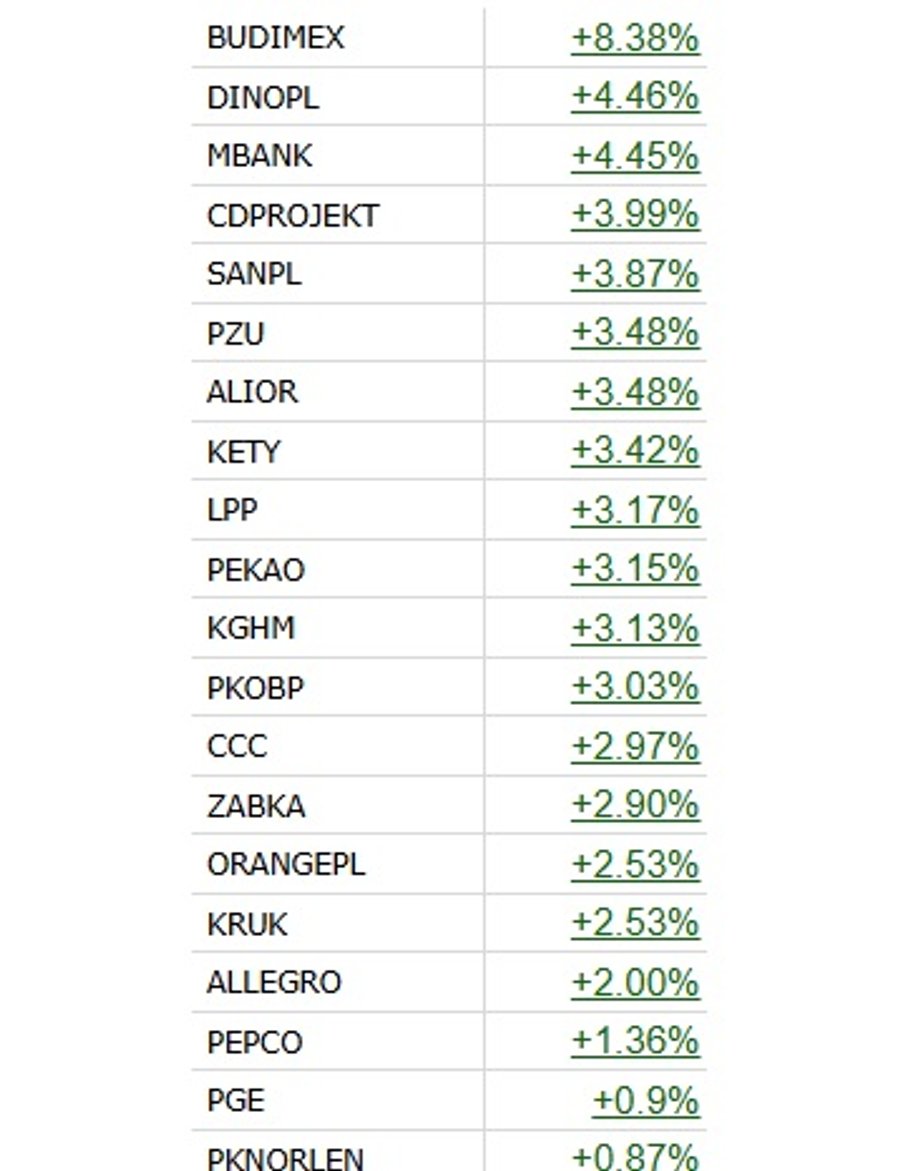Image resolution: width=920 pixels, height=1171 pixels.
Task: Select CCC's +2.97% change link
Action: [x=635, y=745]
